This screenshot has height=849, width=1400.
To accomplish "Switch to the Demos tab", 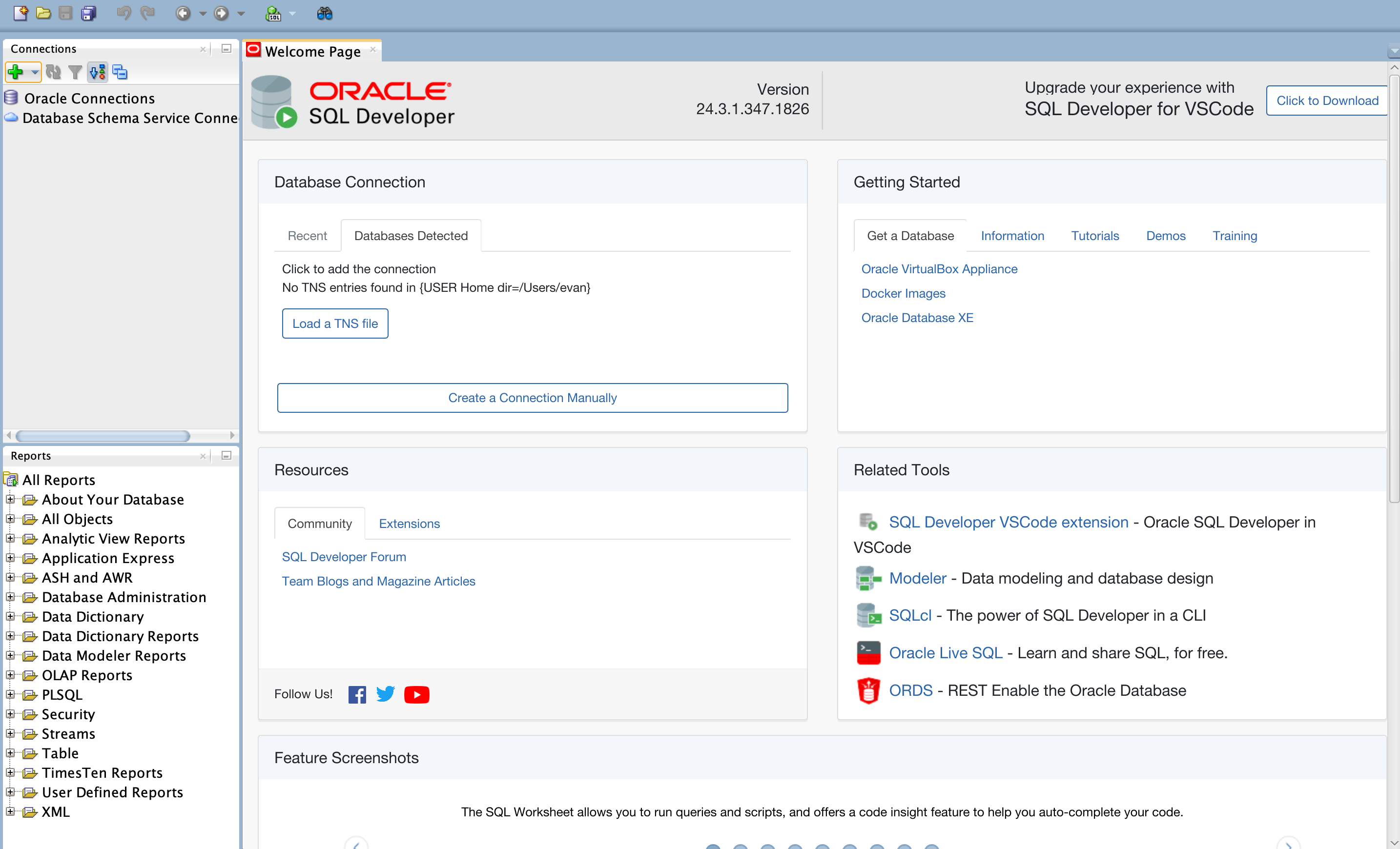I will 1166,236.
